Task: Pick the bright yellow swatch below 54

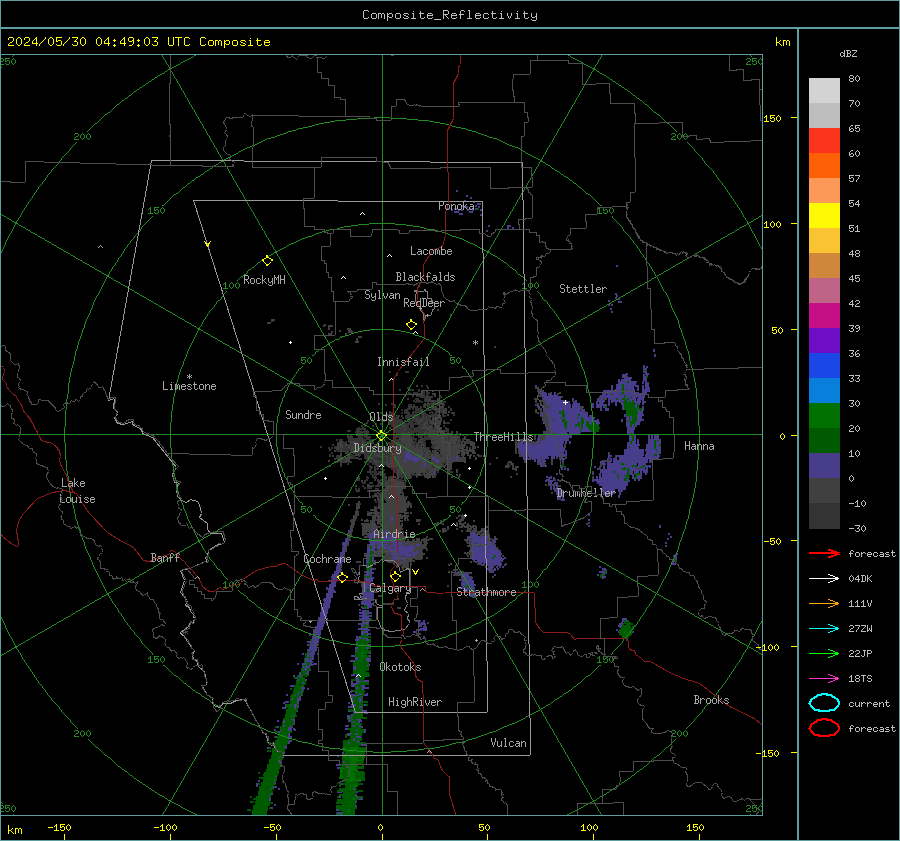Action: (824, 216)
